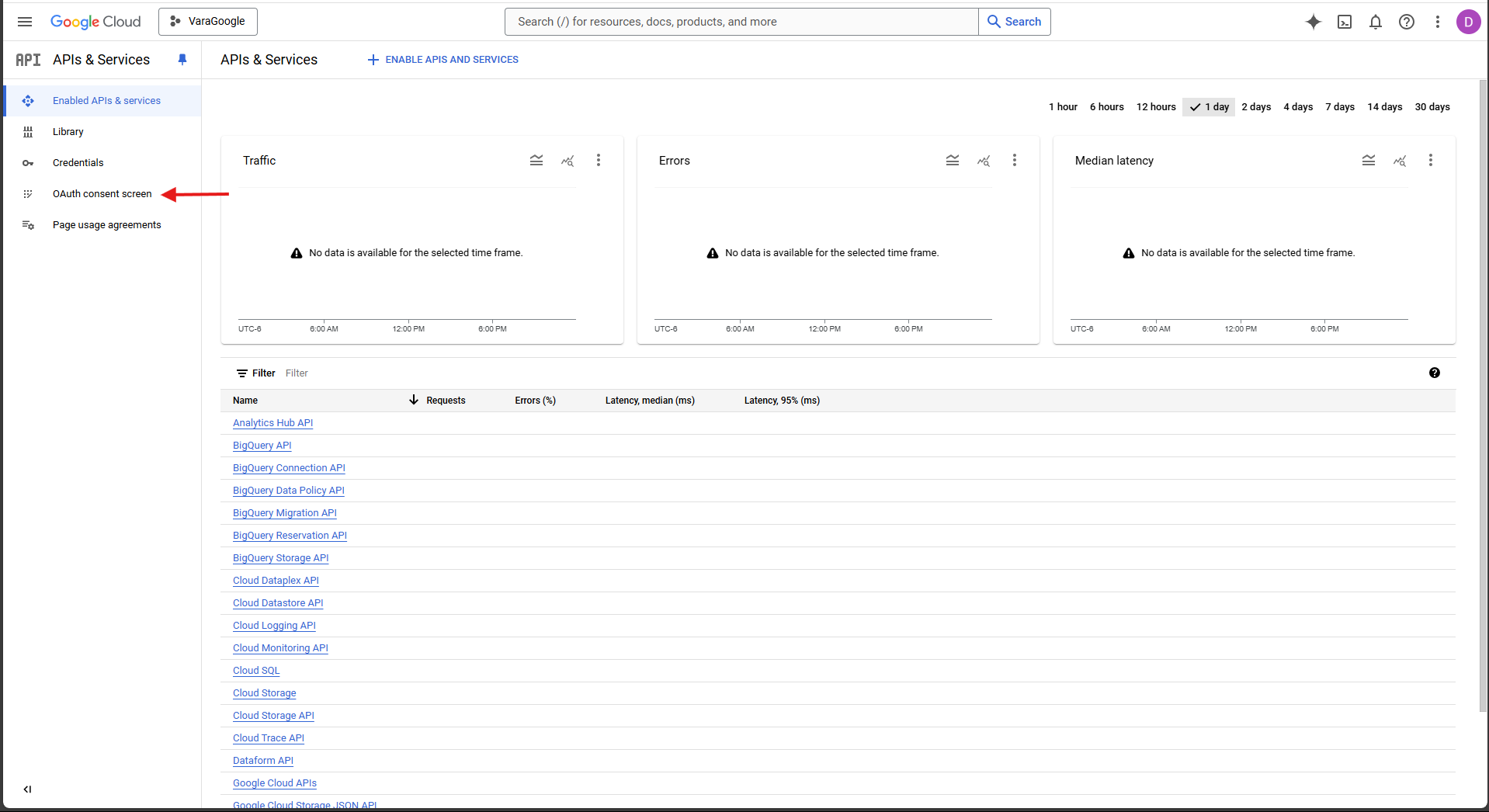Open Cloud SQL link

[256, 671]
